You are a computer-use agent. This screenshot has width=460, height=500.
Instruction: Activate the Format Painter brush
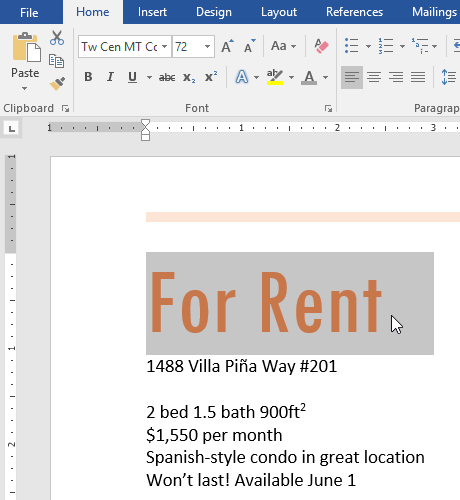click(x=57, y=84)
